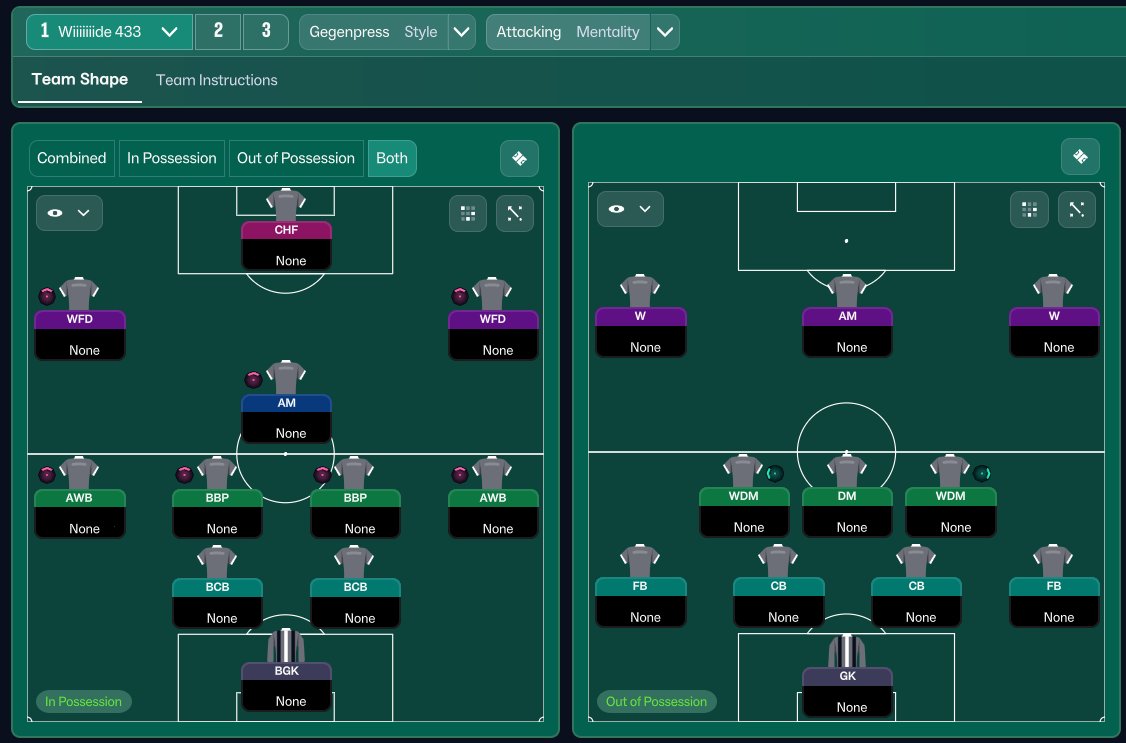Click the instruction badge on right WFD
This screenshot has height=743, width=1126.
click(x=460, y=296)
